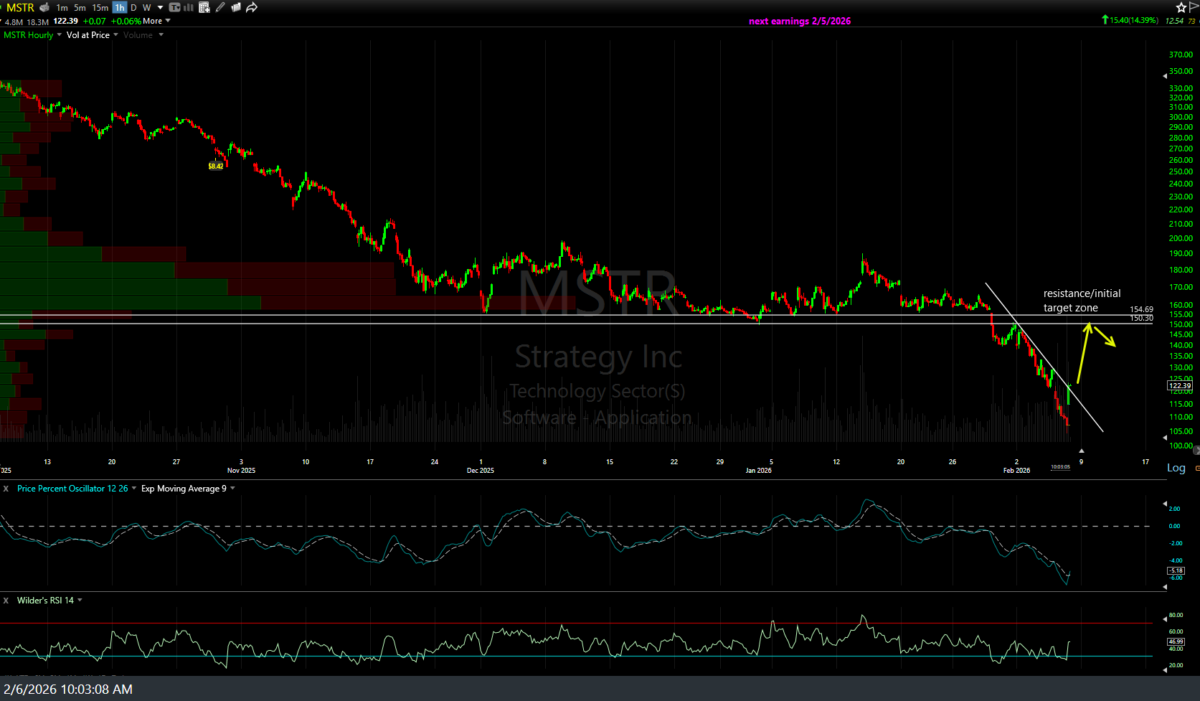Switch to the 1h timeframe
The height and width of the screenshot is (701, 1200).
coord(120,7)
